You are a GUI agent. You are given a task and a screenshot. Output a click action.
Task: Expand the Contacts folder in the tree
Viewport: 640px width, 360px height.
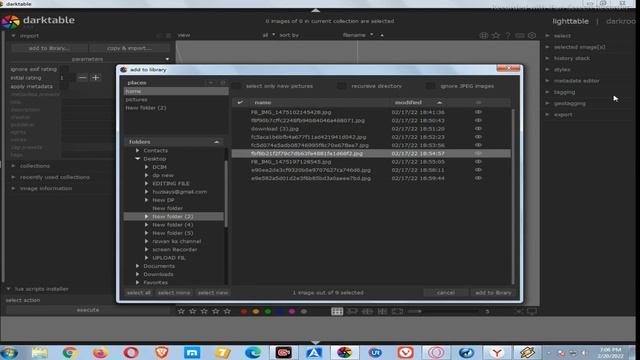(x=138, y=151)
